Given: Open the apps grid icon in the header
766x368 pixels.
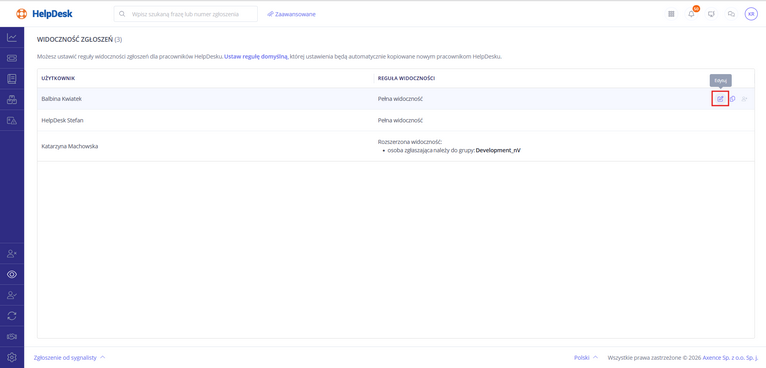Looking at the screenshot, I should tap(671, 14).
